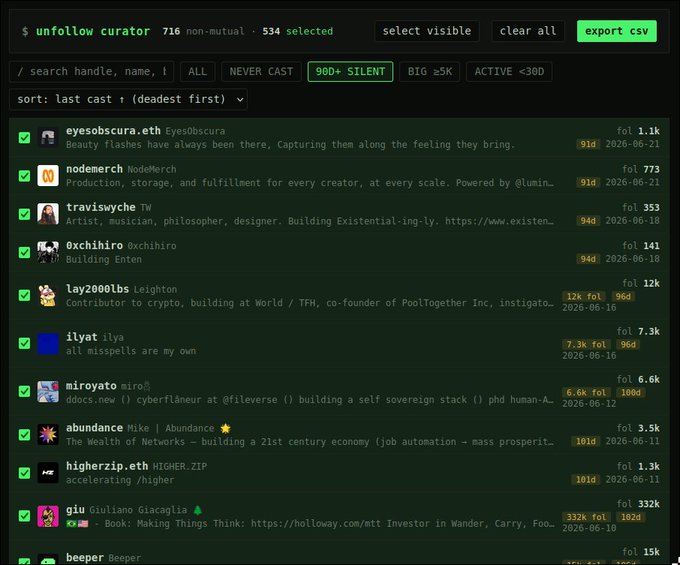The image size is (680, 565).
Task: Click the 12k fol badge
Action: click(x=584, y=297)
